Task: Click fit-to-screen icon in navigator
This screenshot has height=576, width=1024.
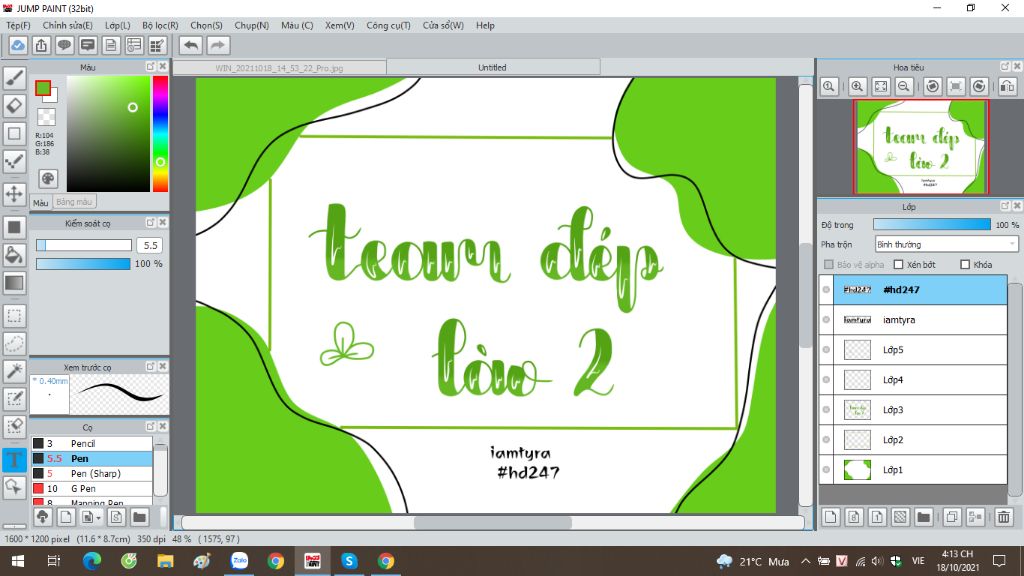Action: pos(881,86)
